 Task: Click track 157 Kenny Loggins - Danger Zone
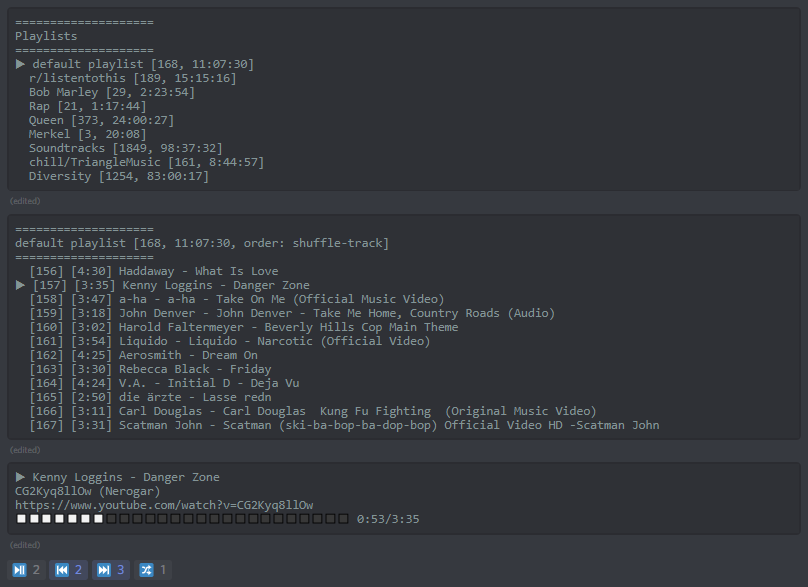pos(171,285)
